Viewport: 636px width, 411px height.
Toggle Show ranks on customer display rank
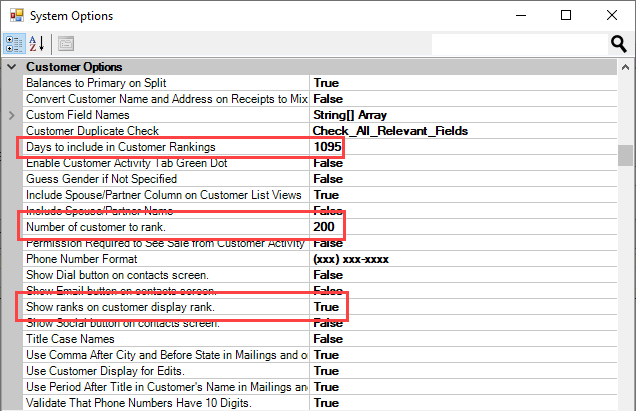pyautogui.click(x=326, y=307)
